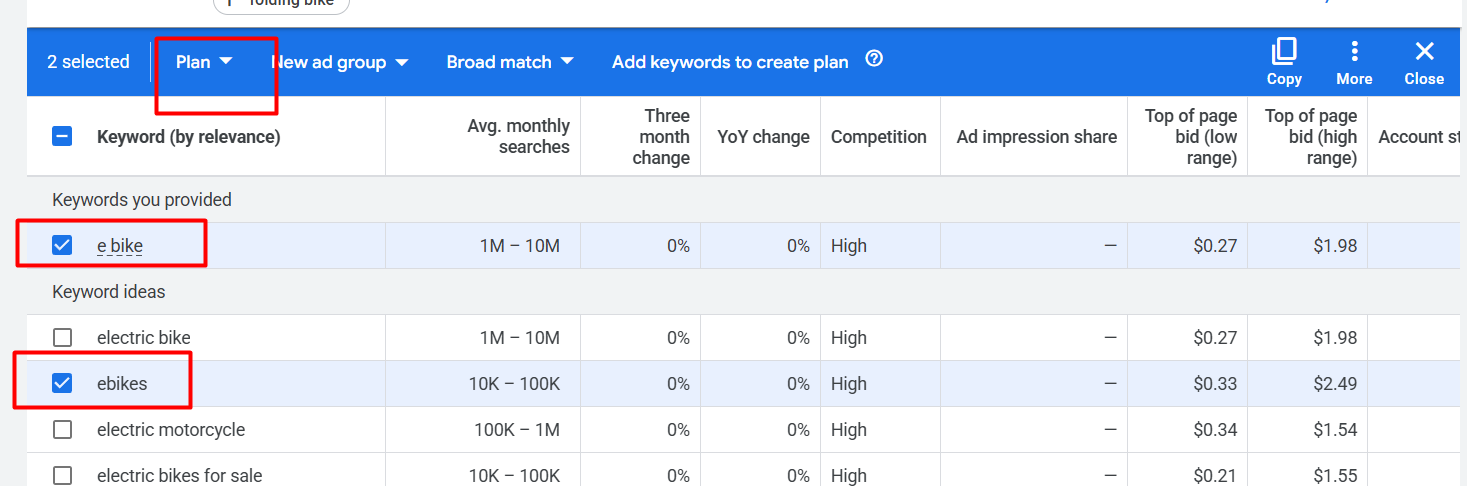The height and width of the screenshot is (486, 1467).
Task: Select the 'electric motorcycle' checkbox
Action: click(x=62, y=430)
